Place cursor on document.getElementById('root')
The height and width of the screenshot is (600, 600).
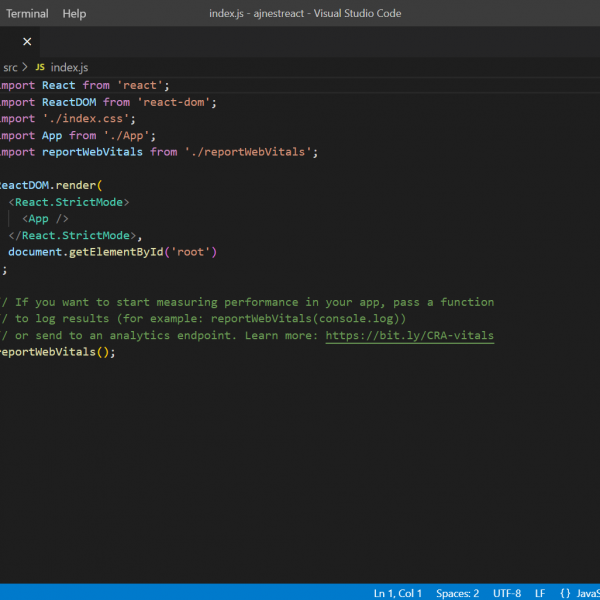[x=112, y=252]
